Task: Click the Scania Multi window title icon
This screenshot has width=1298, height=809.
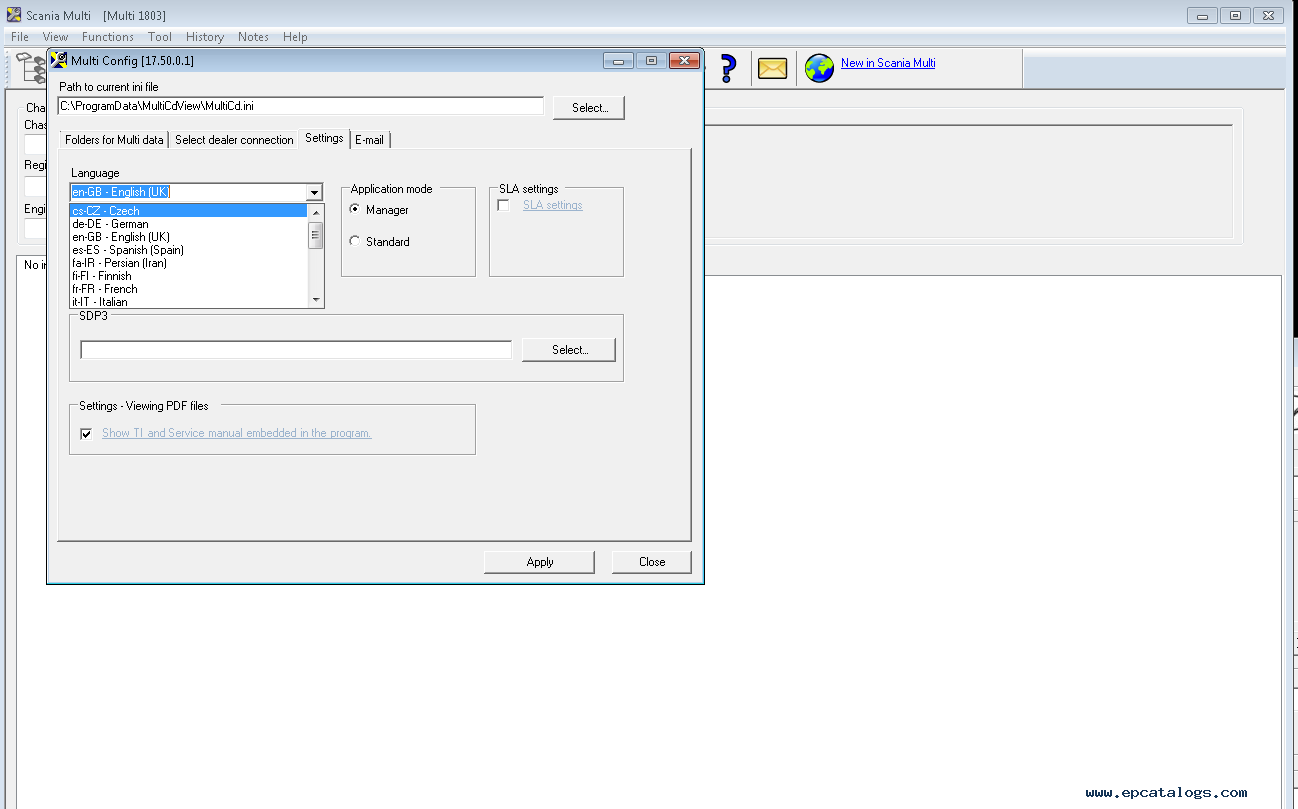Action: point(14,15)
